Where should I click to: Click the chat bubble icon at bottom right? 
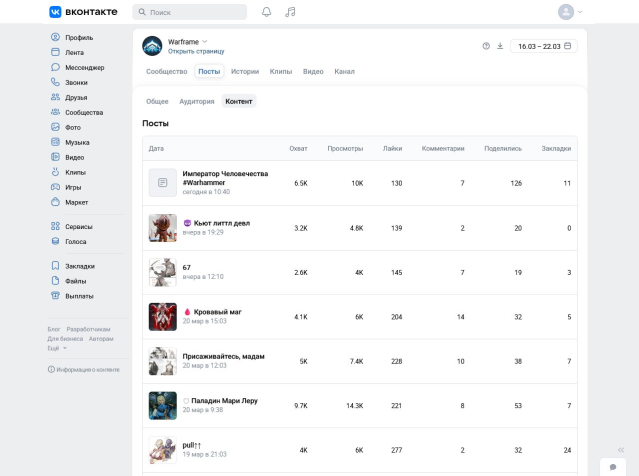(x=613, y=466)
